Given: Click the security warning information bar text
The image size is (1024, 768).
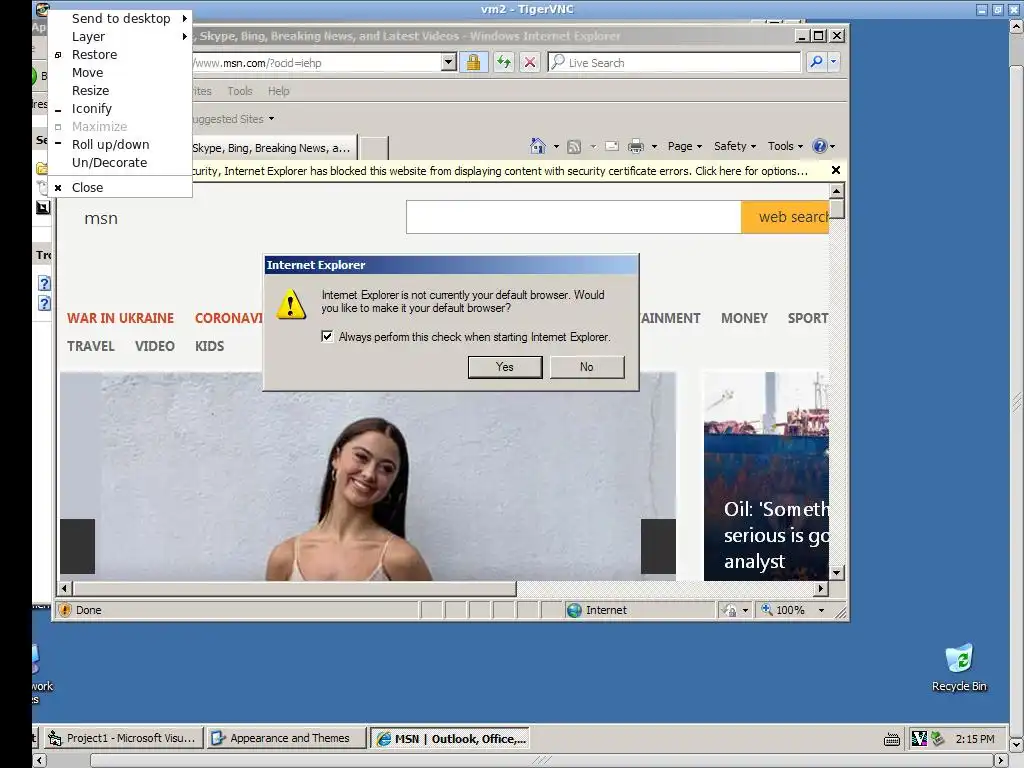Looking at the screenshot, I should (x=500, y=171).
